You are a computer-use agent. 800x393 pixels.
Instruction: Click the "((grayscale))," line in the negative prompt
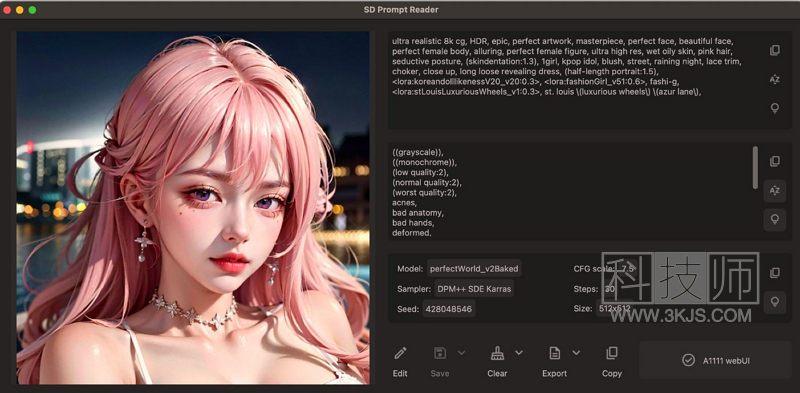point(418,152)
